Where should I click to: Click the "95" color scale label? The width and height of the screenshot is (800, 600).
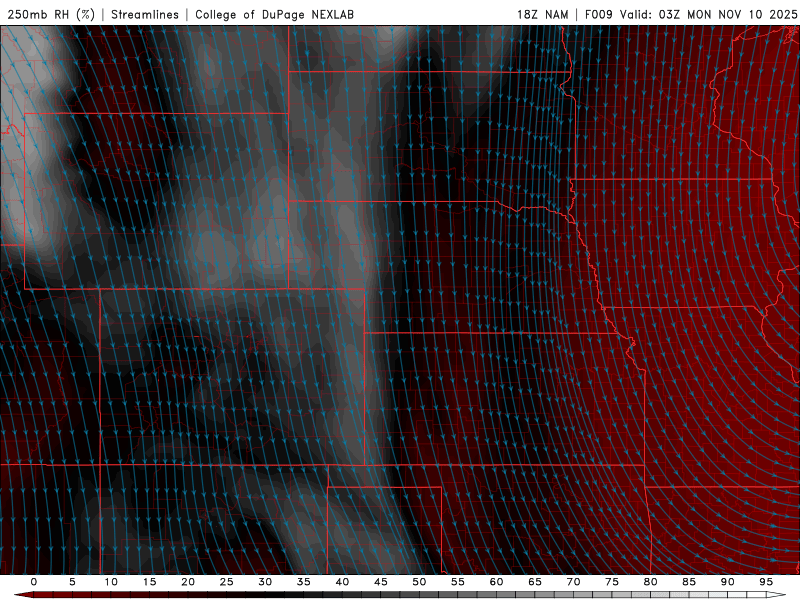pyautogui.click(x=766, y=582)
